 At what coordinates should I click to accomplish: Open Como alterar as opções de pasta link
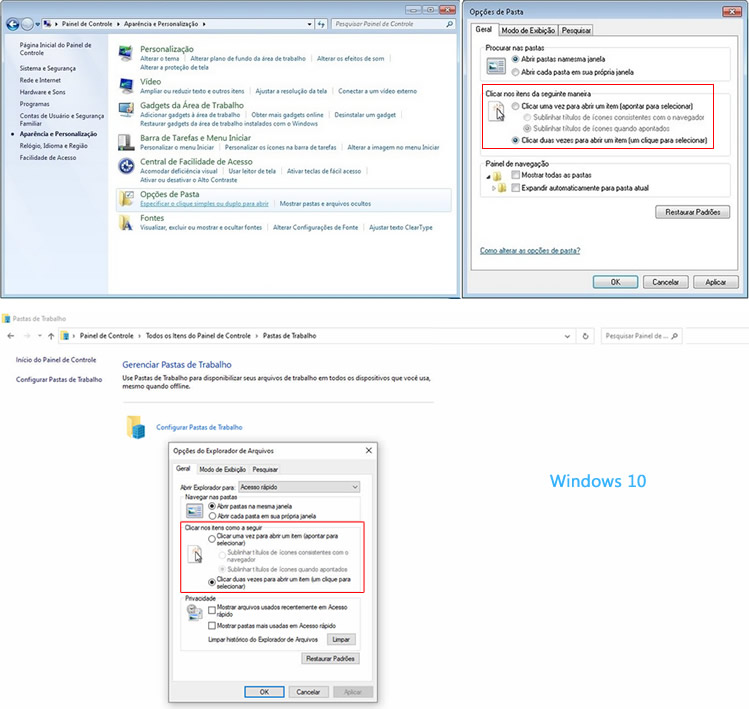point(530,250)
